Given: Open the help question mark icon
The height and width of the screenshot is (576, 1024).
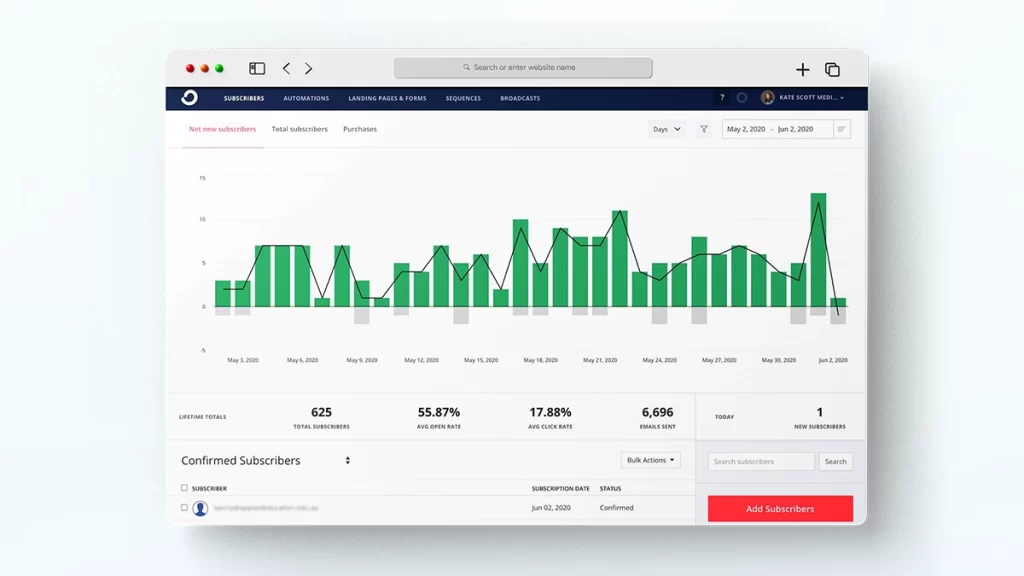Looking at the screenshot, I should click(722, 98).
